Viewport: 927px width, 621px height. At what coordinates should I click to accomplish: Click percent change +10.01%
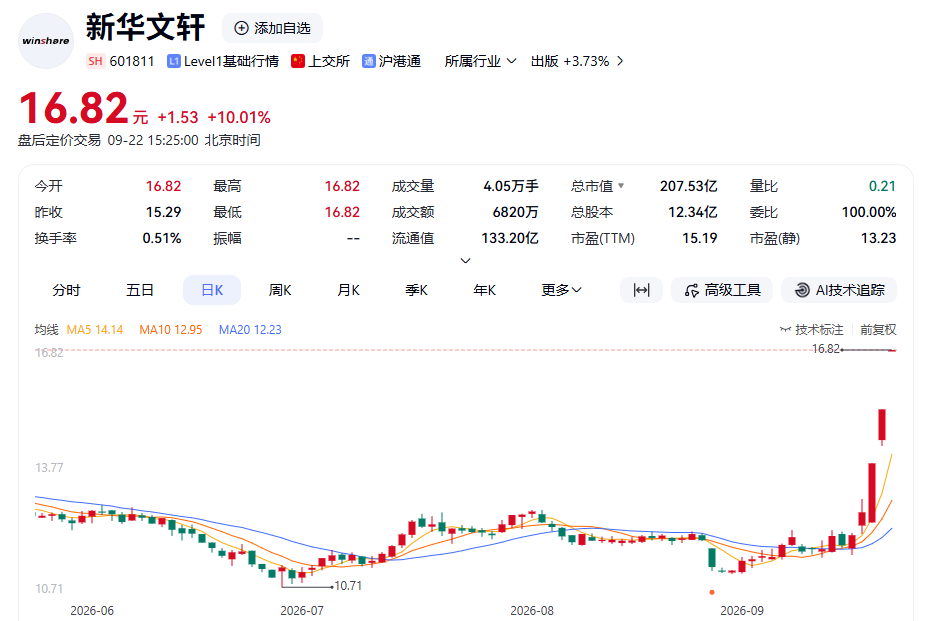(239, 117)
